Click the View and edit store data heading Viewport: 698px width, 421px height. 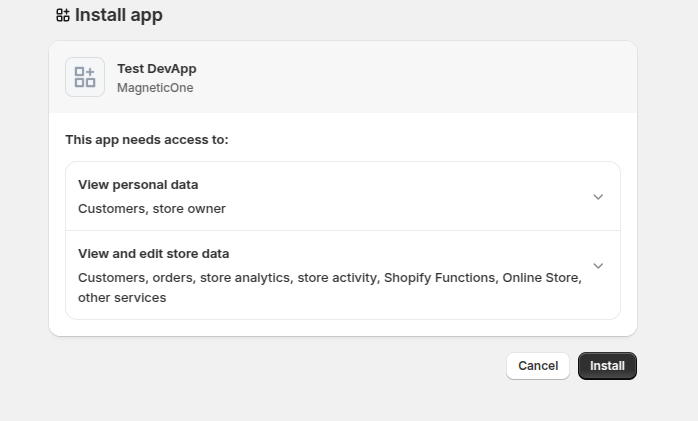click(154, 254)
